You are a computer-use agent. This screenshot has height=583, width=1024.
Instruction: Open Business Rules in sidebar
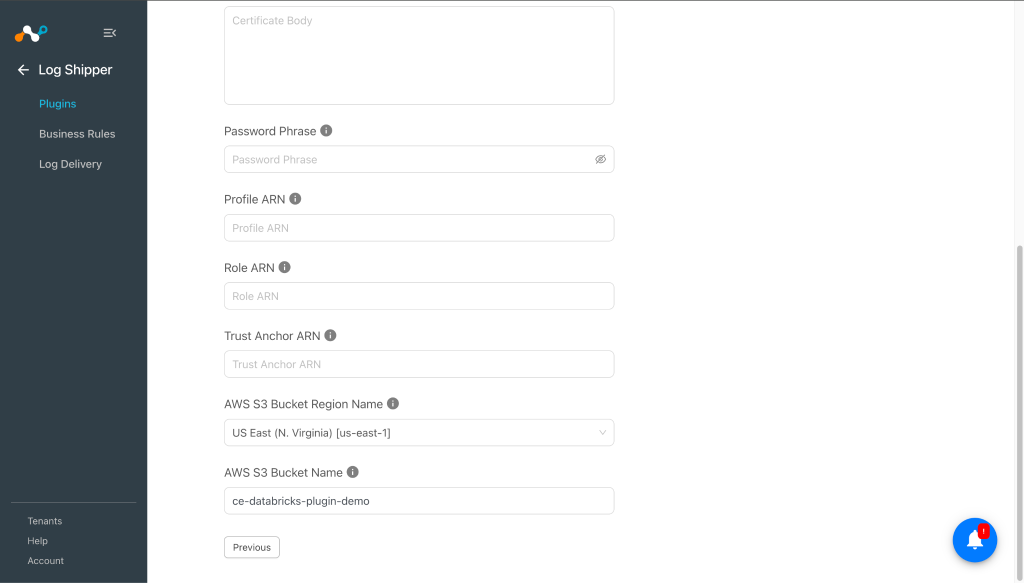click(x=77, y=134)
